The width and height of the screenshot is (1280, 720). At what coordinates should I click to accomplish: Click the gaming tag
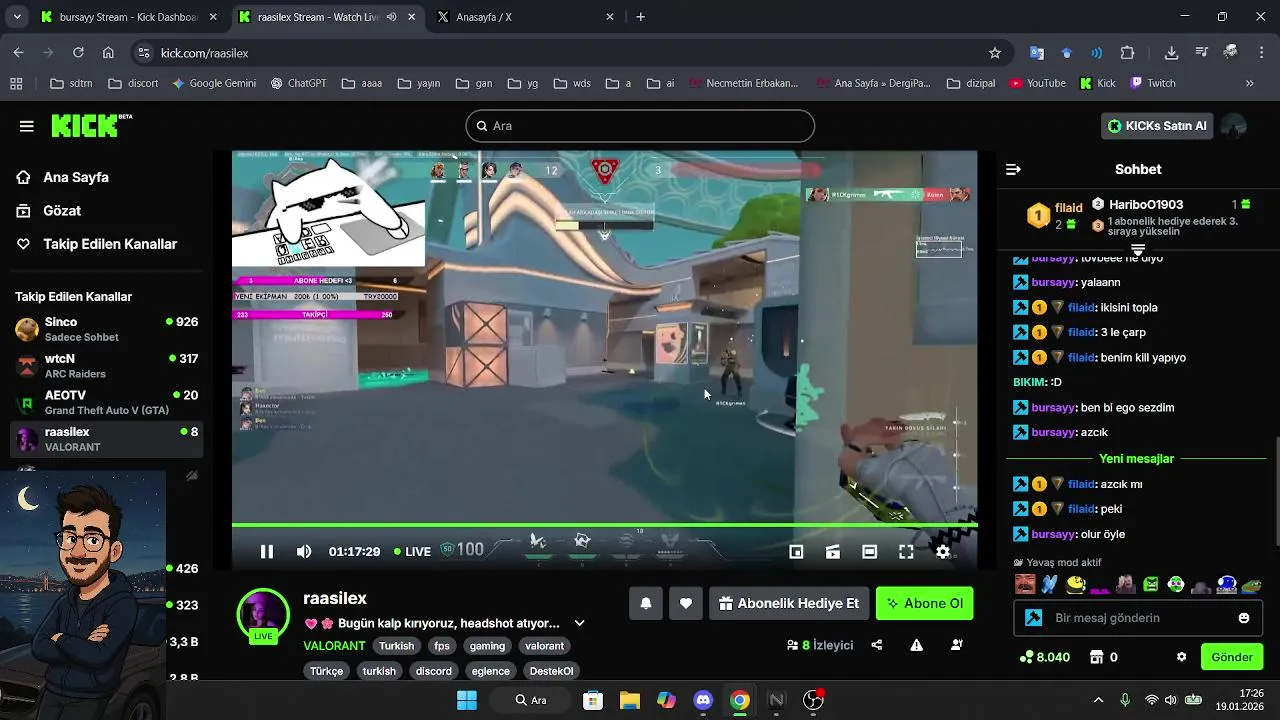click(x=487, y=646)
